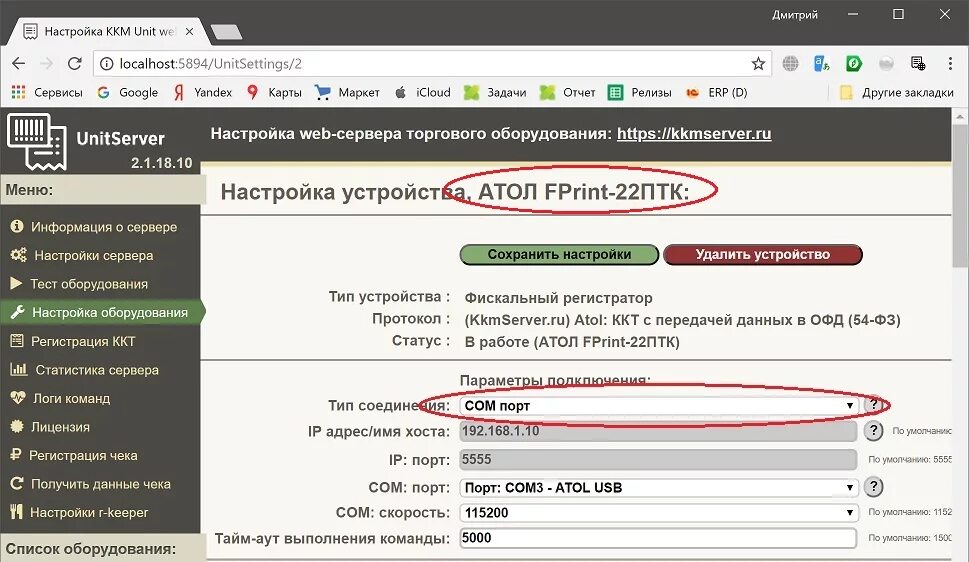Open Регистрация ККТ menu item
Viewport: 969px width, 562px height.
point(73,341)
